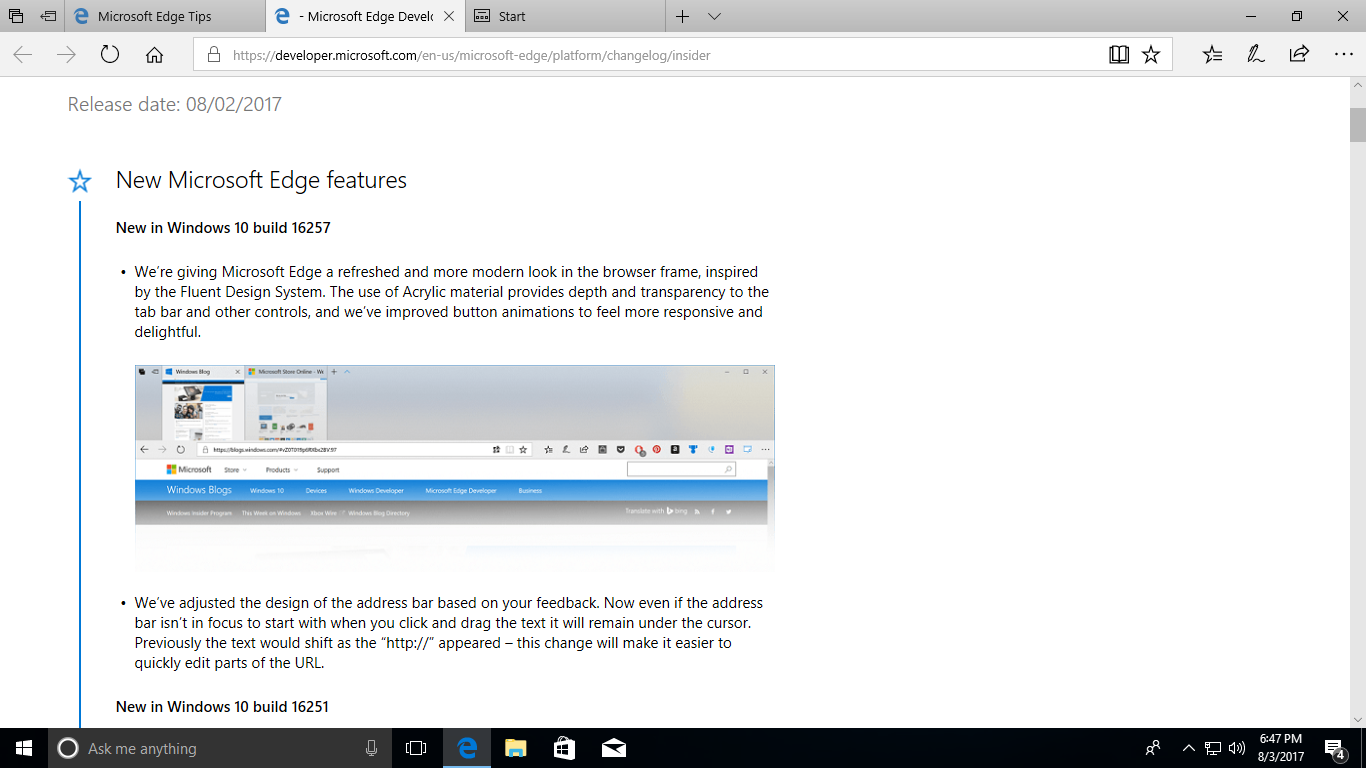Click the 'New in Windows 10 build 16251' text
Screen dimensions: 1366x768
[x=222, y=706]
